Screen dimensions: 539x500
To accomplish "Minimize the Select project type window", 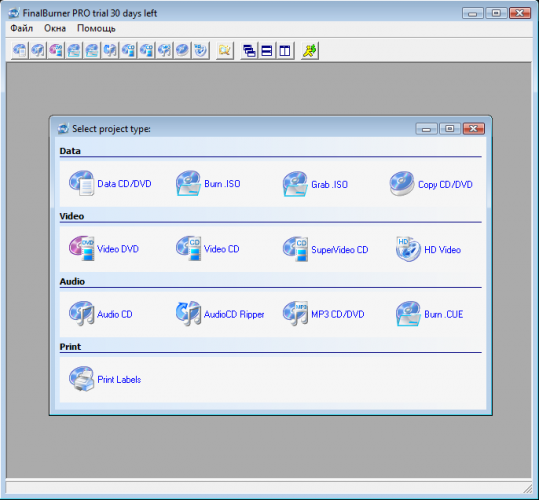I will [426, 129].
